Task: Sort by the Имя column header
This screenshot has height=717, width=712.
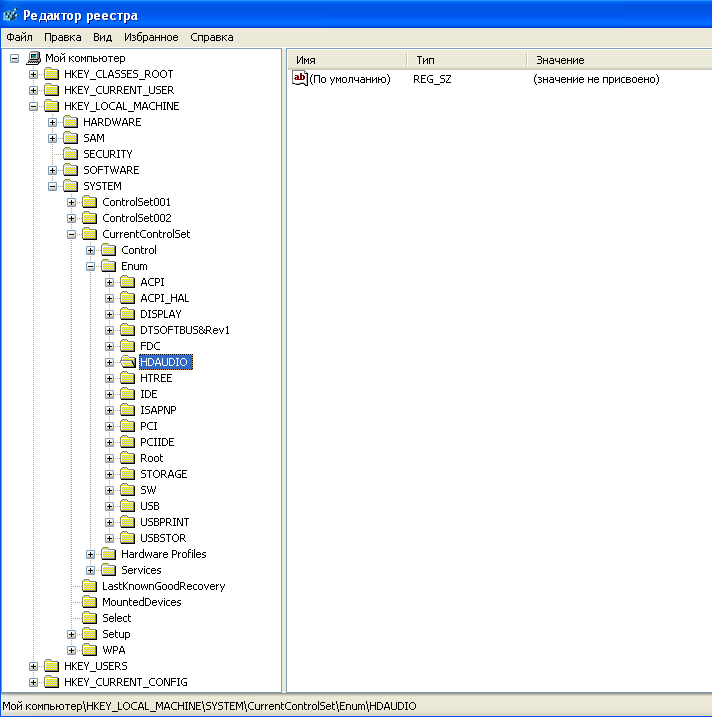Action: click(348, 60)
